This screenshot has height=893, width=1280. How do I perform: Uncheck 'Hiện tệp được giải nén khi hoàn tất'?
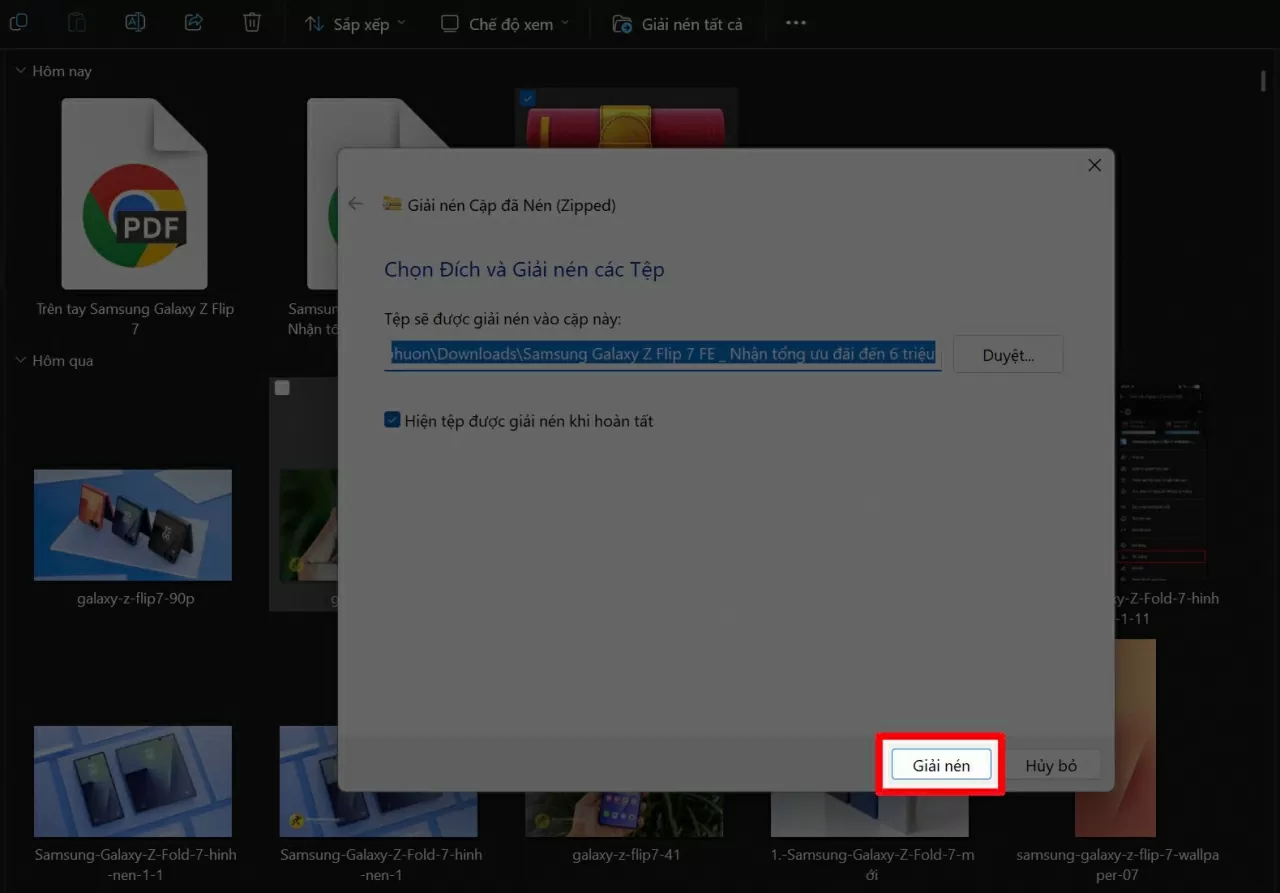[392, 420]
